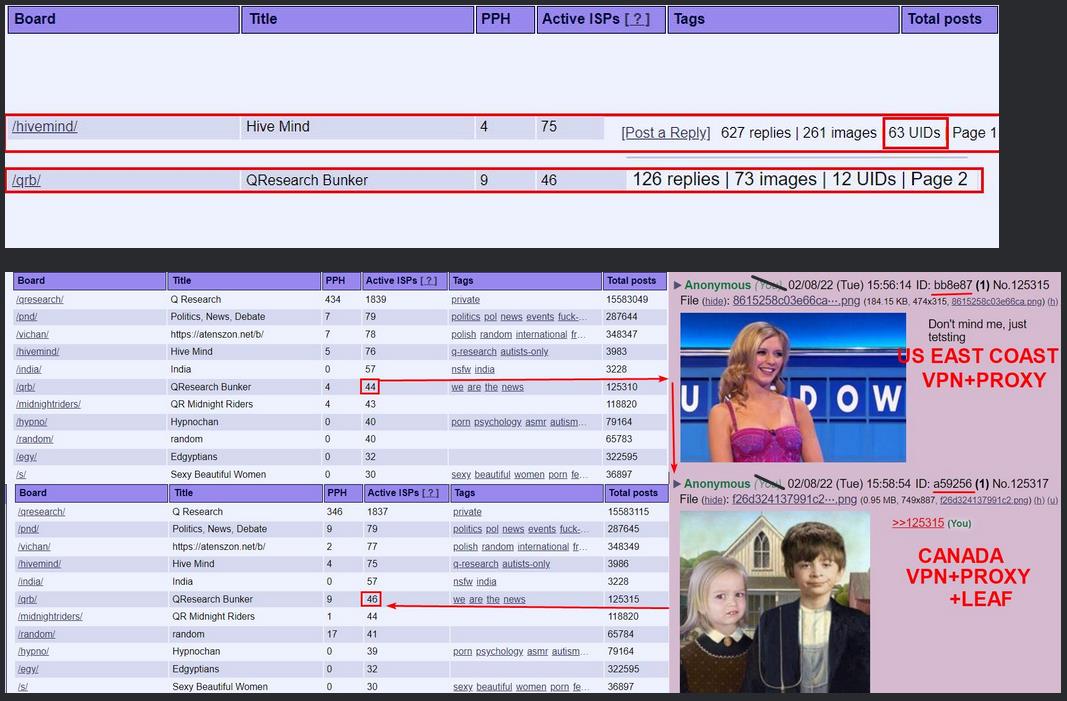
Task: Click the politics tag in the 287644 posts row
Action: (x=465, y=316)
